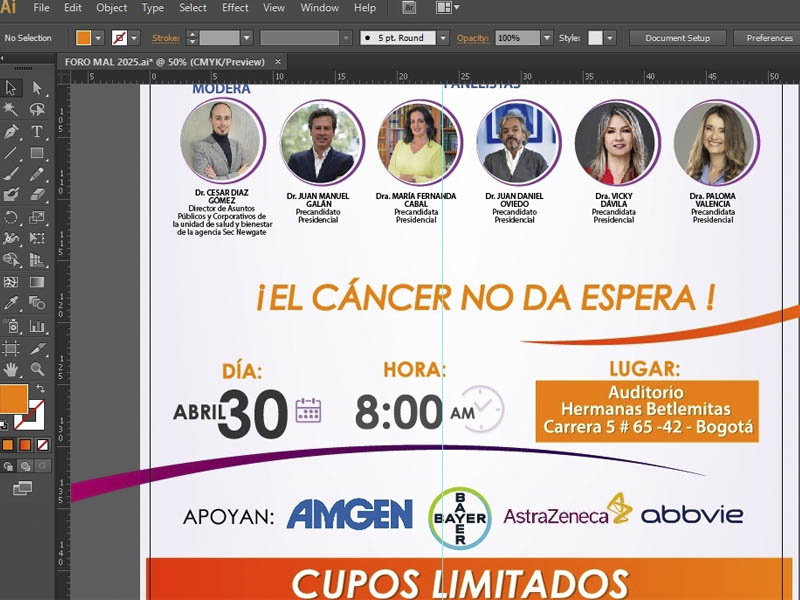The width and height of the screenshot is (800, 600).
Task: Open Preferences from the control bar
Action: tap(768, 38)
